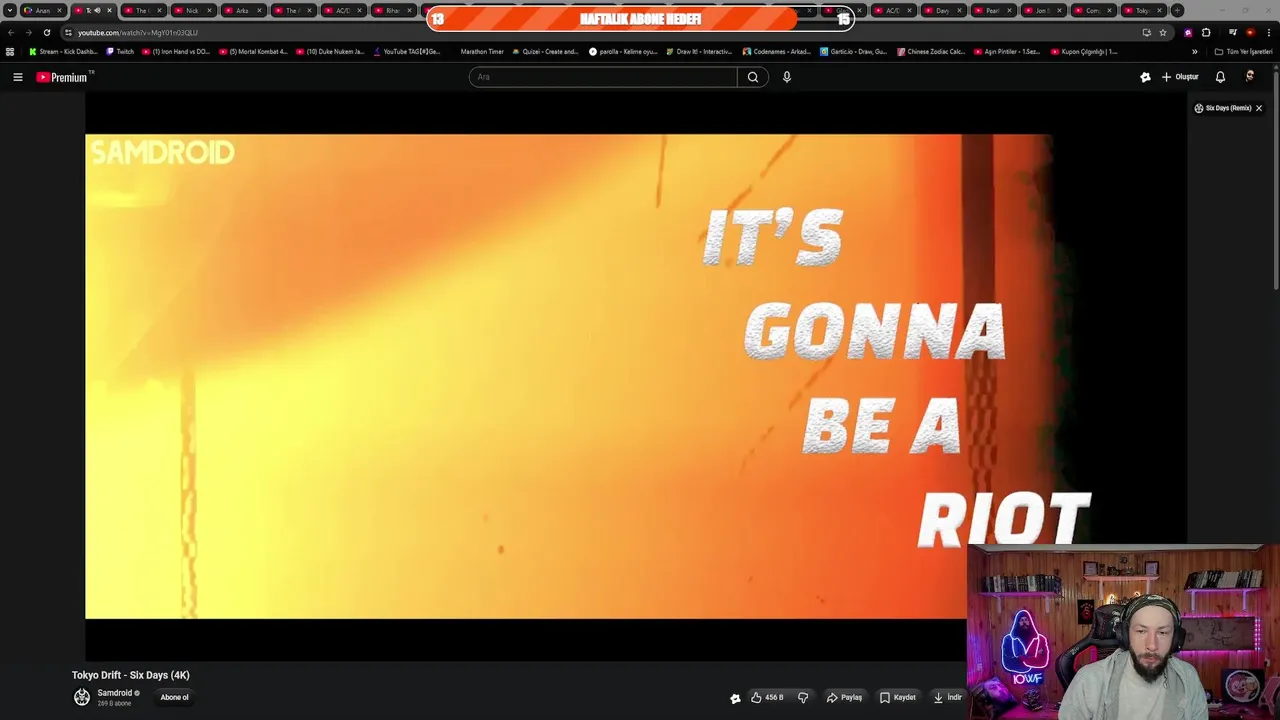
Task: Click the sparkle icon before the like button
Action: pyautogui.click(x=735, y=698)
